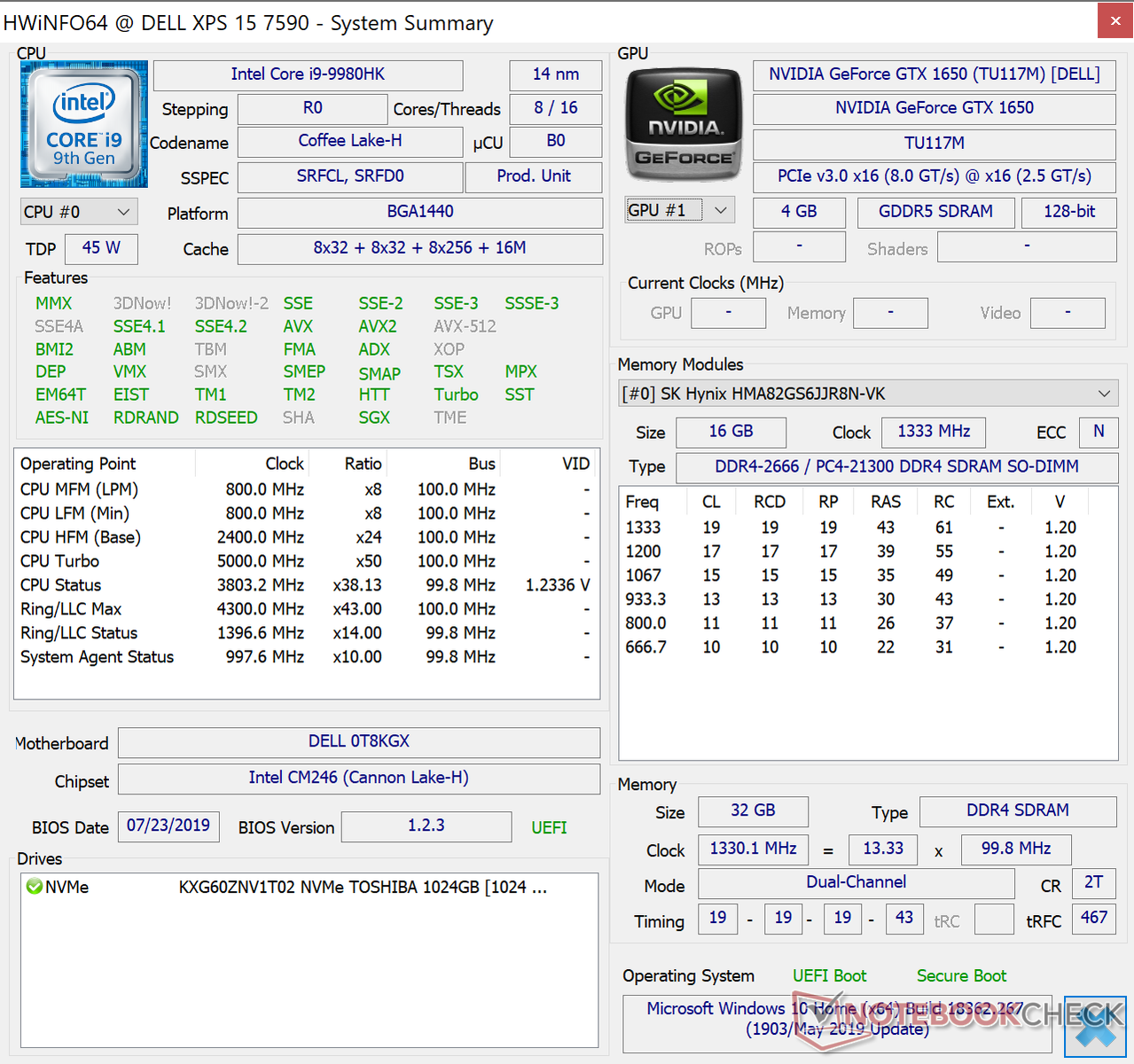
Task: Click the SGX feature label
Action: click(374, 418)
